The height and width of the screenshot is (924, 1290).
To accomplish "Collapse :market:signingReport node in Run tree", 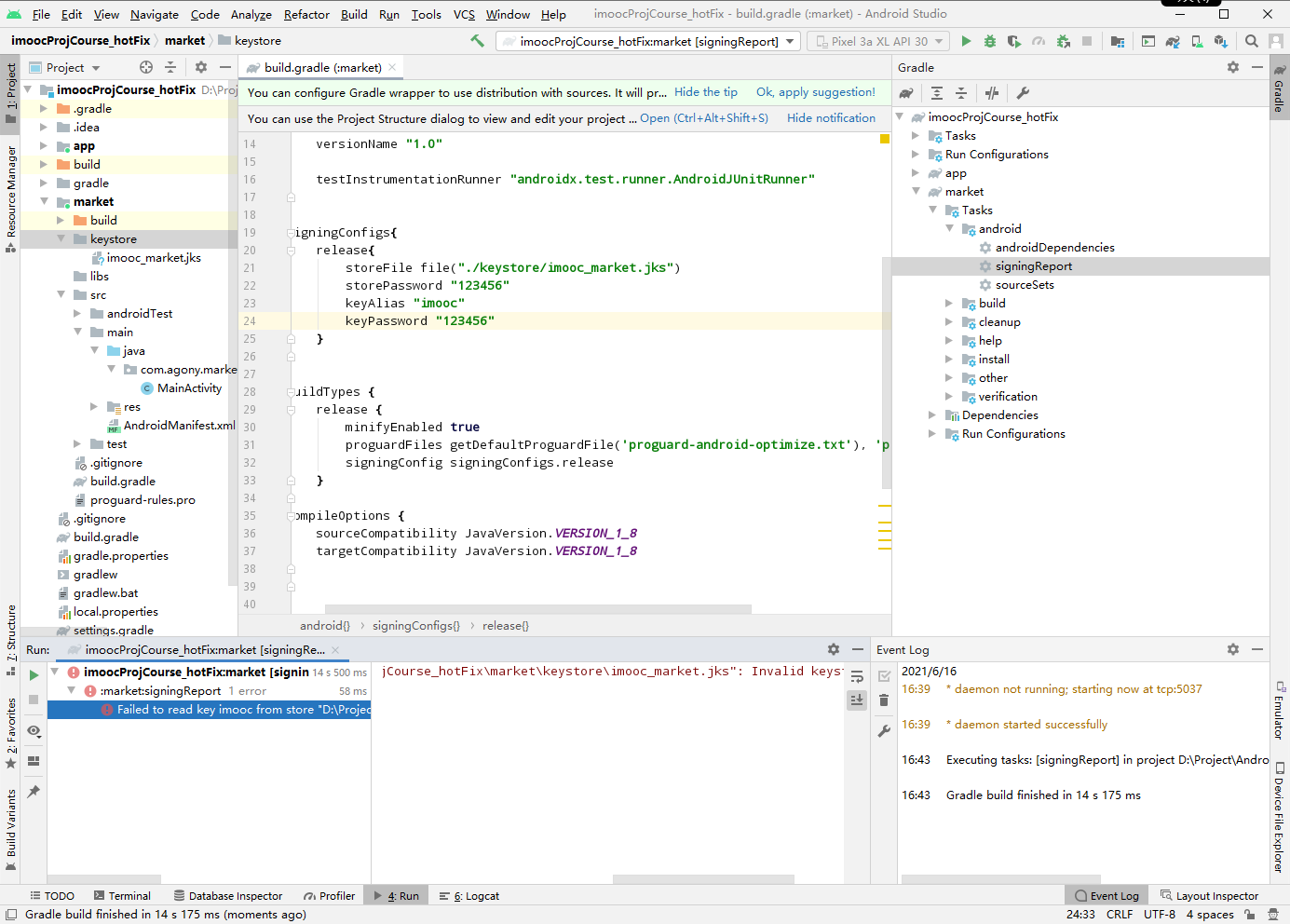I will click(72, 690).
